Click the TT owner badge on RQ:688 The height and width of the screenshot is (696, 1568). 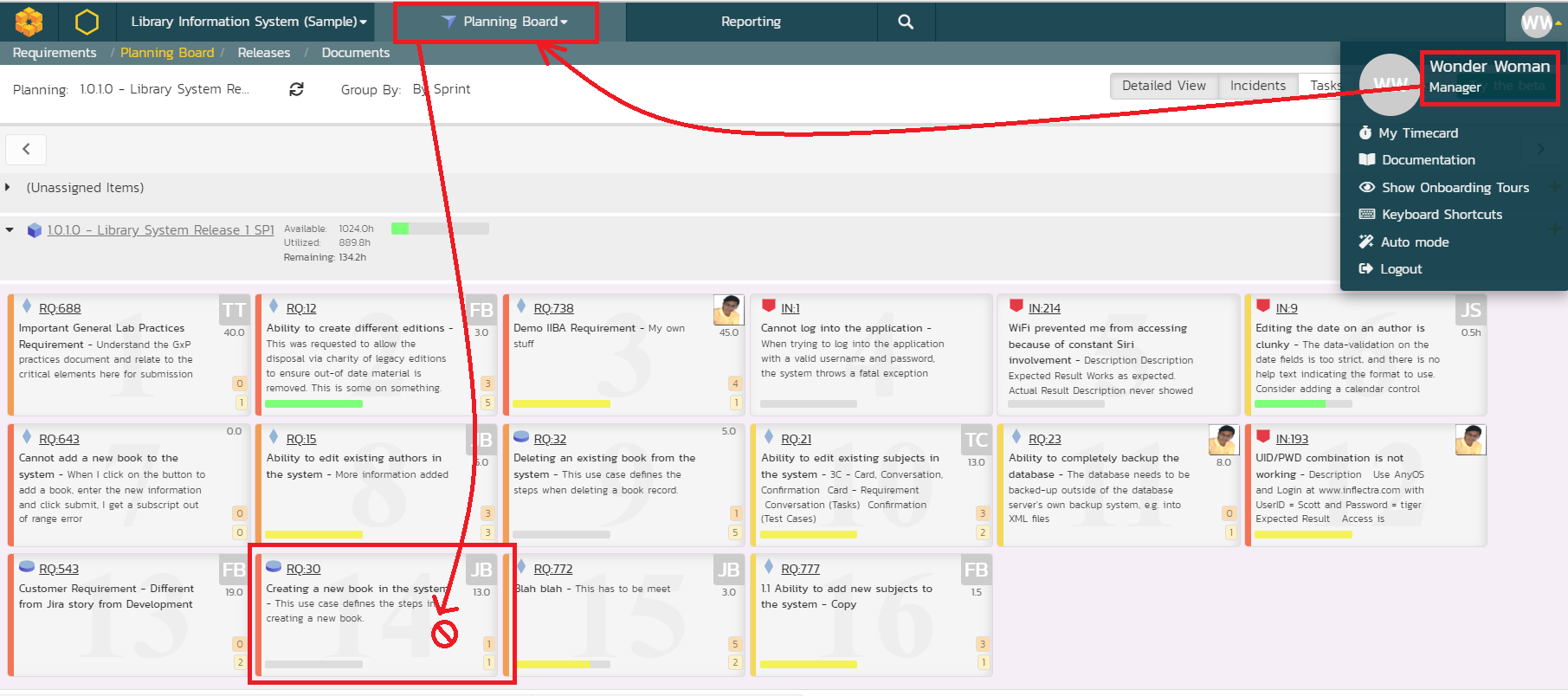click(234, 310)
